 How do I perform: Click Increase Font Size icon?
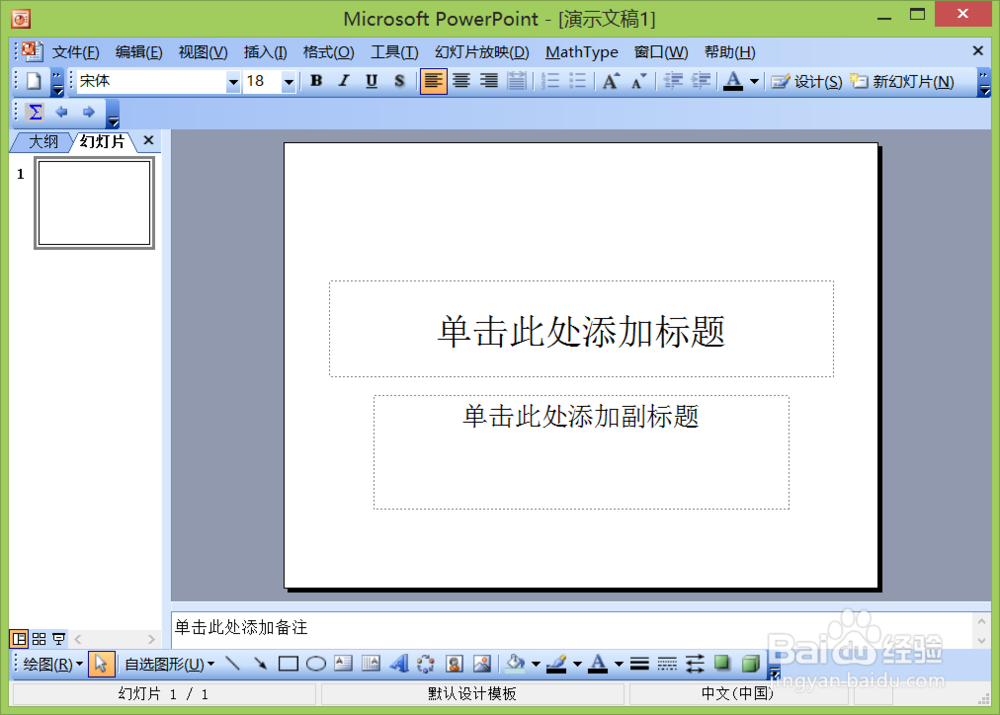point(610,81)
